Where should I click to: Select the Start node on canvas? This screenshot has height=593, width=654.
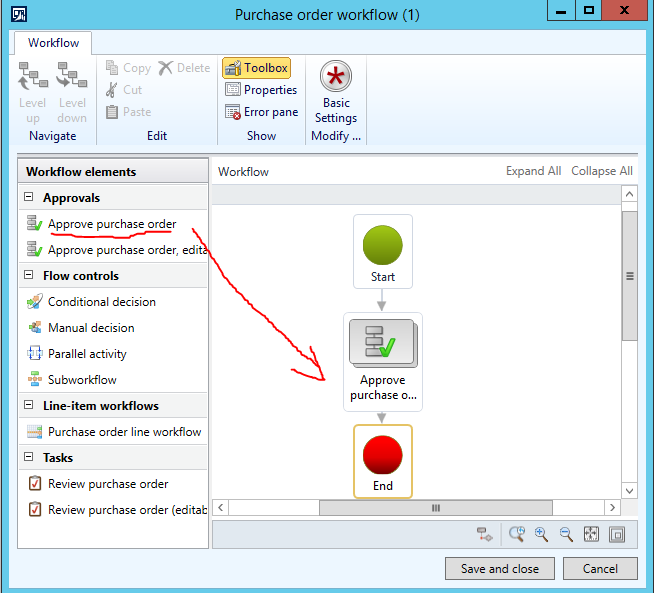click(382, 252)
